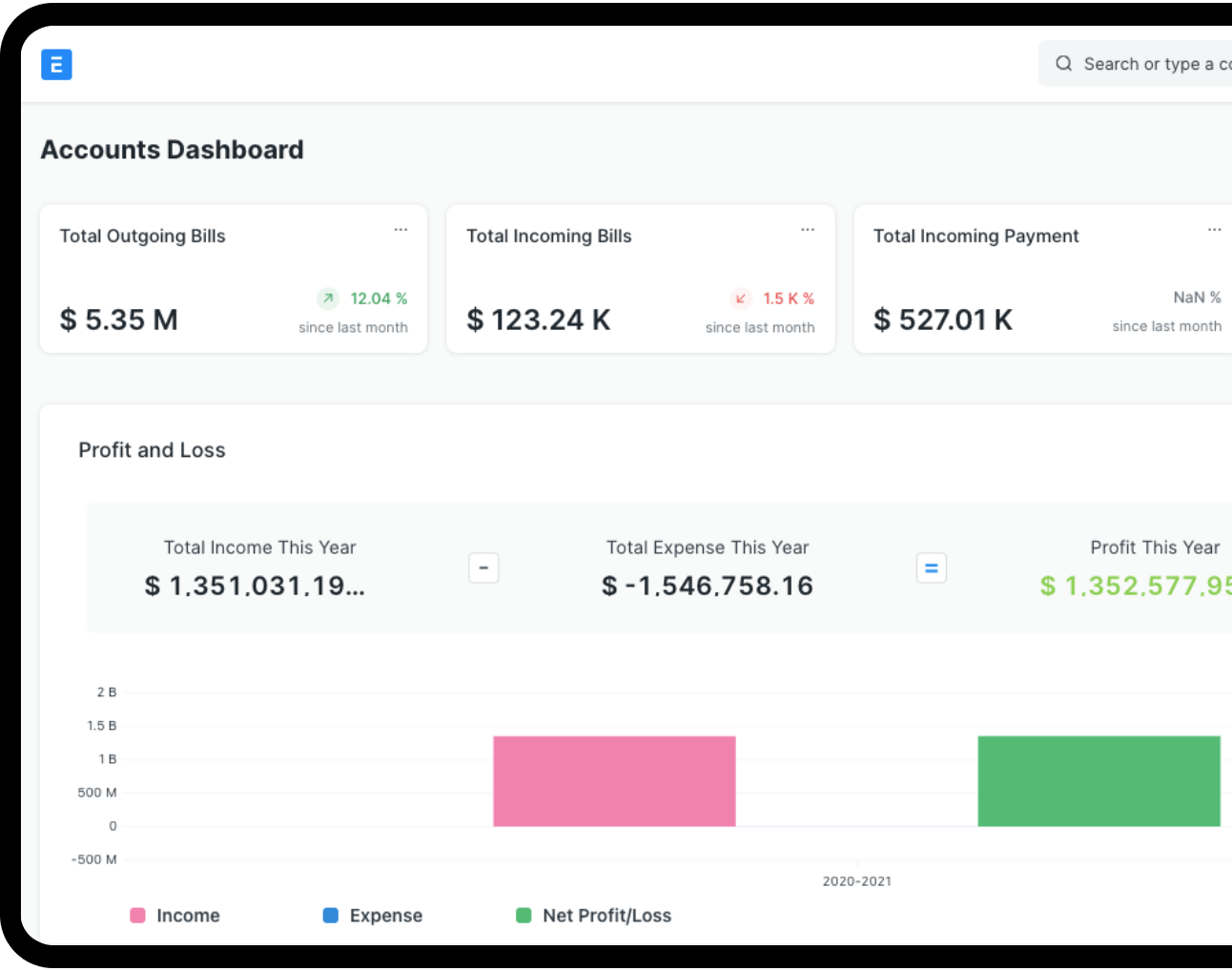This screenshot has height=971, width=1232.
Task: Click the Total Incoming Bills title
Action: tap(549, 237)
